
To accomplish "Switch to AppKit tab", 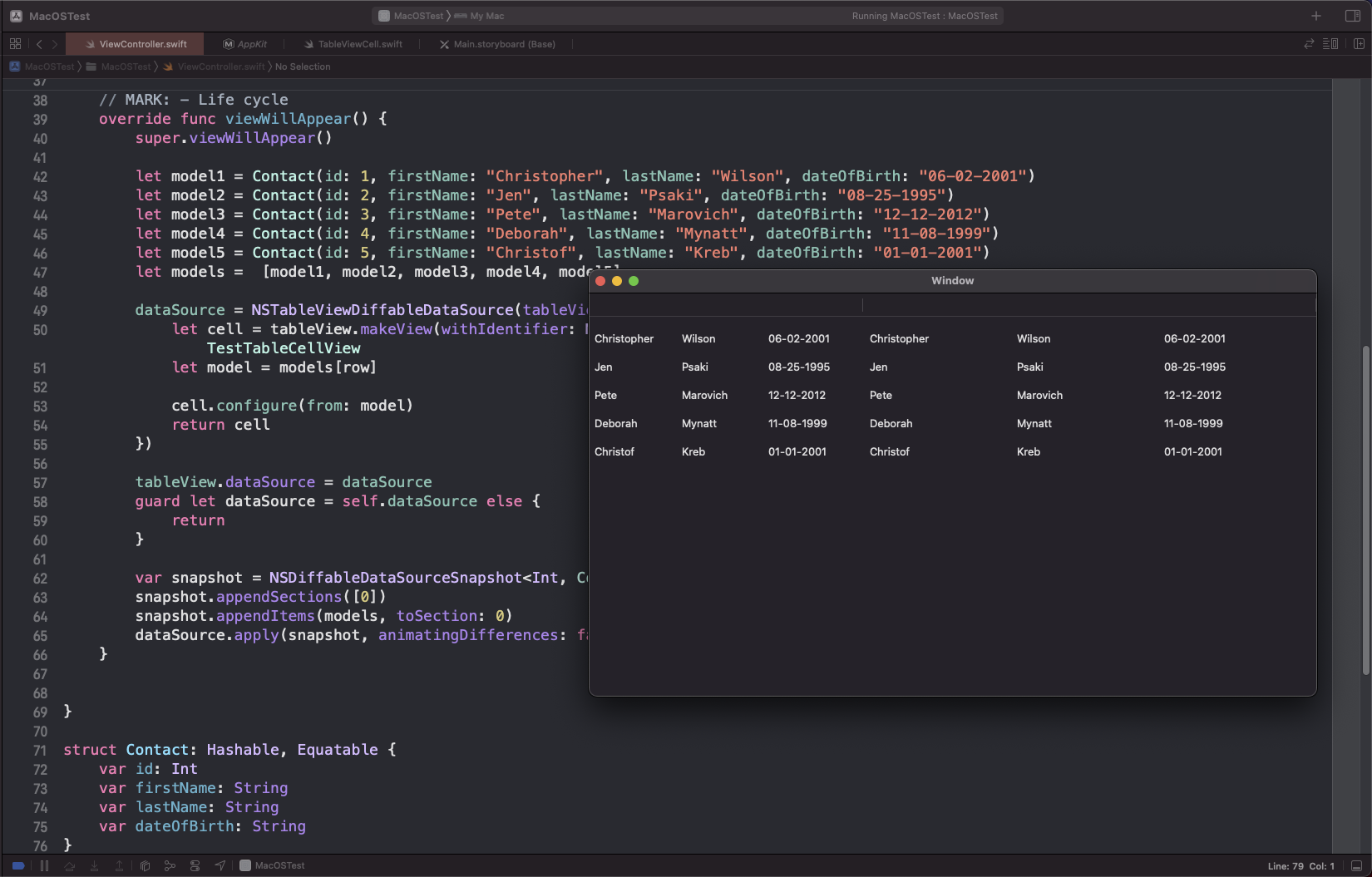I will click(x=245, y=44).
